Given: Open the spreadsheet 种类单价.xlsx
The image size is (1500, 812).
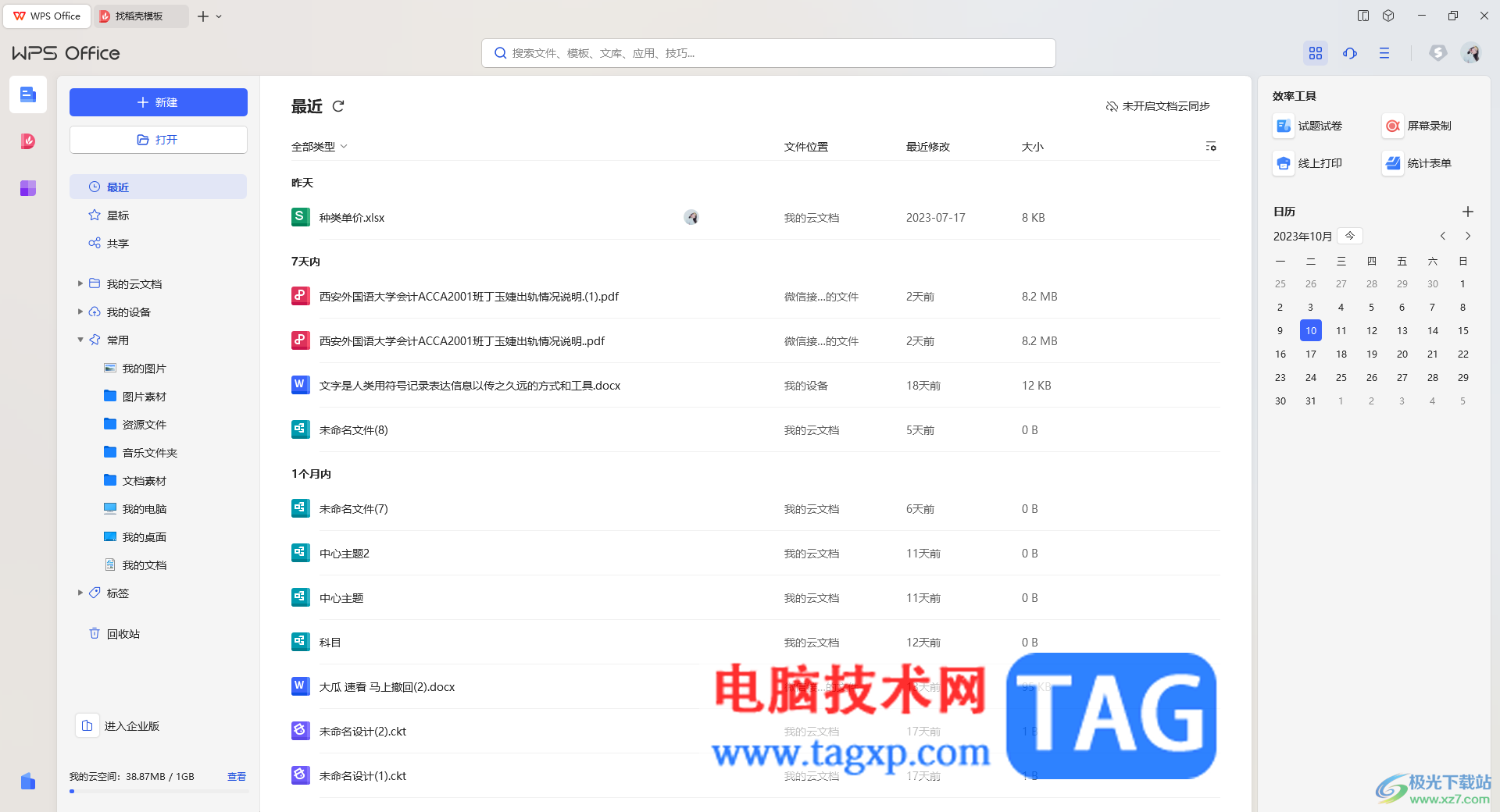Looking at the screenshot, I should coord(352,218).
